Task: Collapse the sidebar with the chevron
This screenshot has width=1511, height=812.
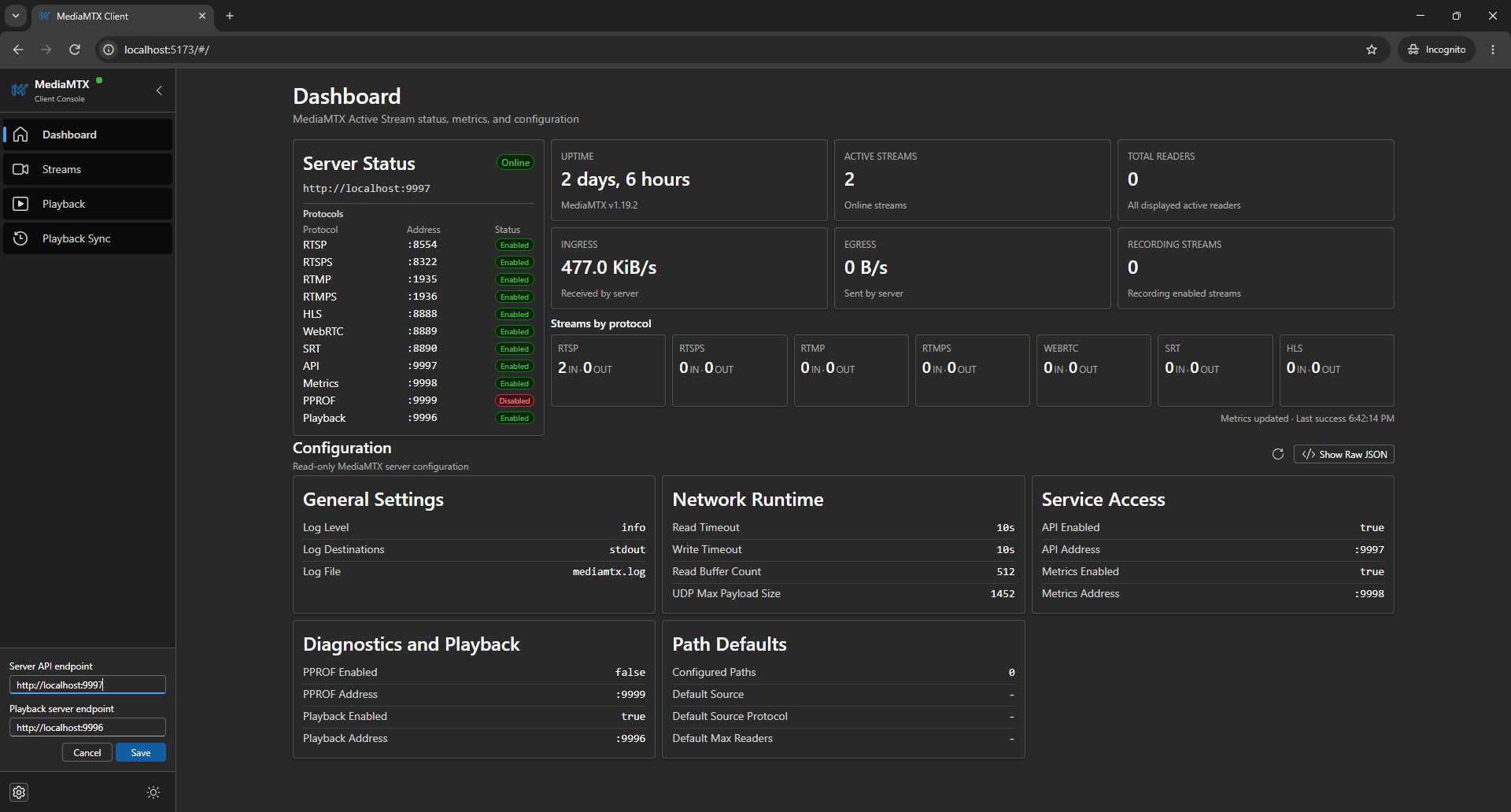Action: (159, 90)
